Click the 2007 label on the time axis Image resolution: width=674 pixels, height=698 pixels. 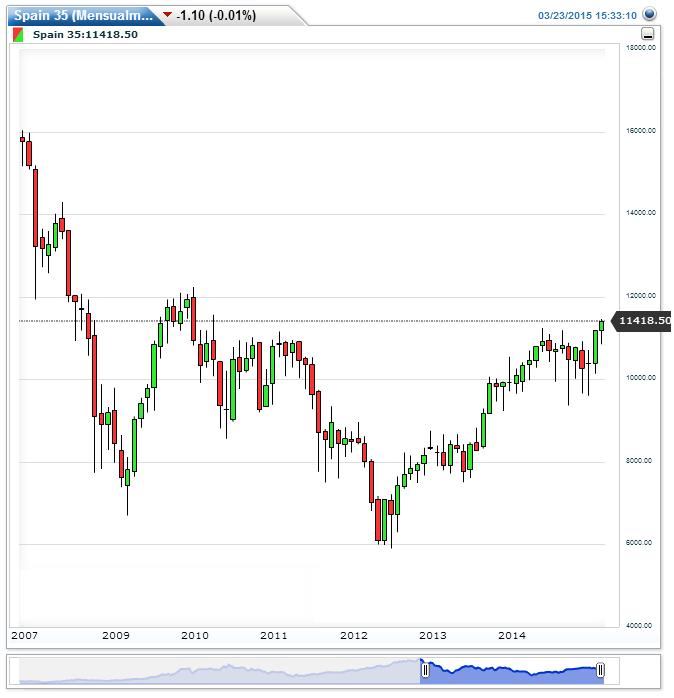(x=22, y=635)
